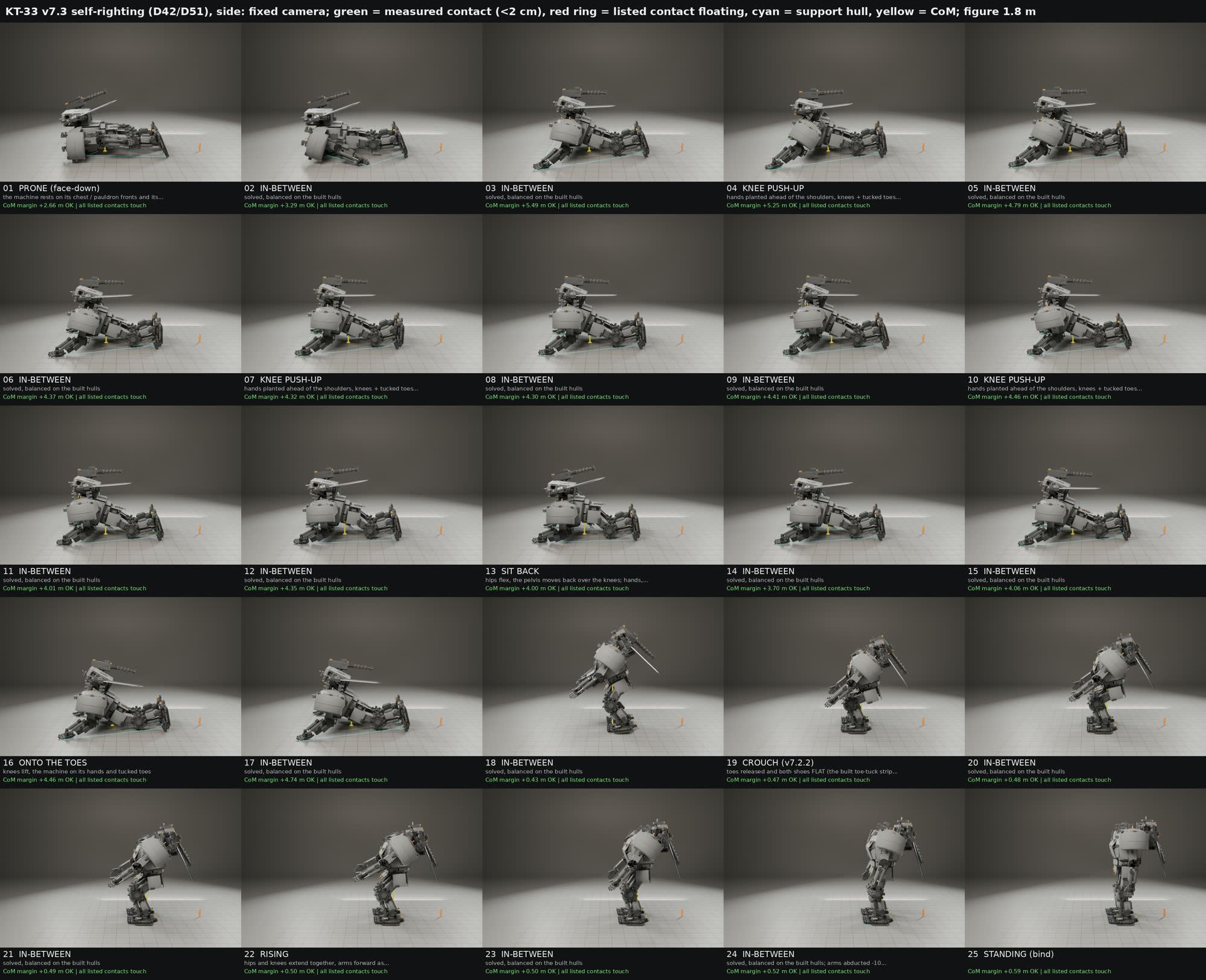1206x980 pixels.
Task: Click the 'CoM margin +5.49 m OK' status line
Action: pyautogui.click(x=557, y=206)
